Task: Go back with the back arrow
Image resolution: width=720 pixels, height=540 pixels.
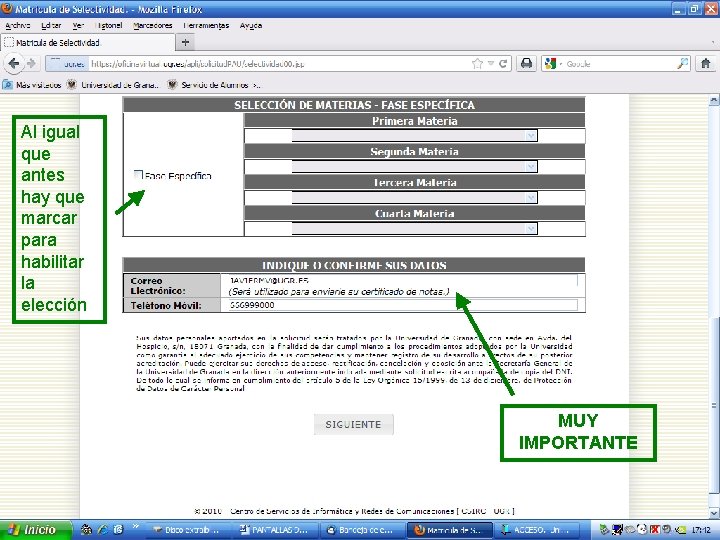Action: click(x=14, y=63)
